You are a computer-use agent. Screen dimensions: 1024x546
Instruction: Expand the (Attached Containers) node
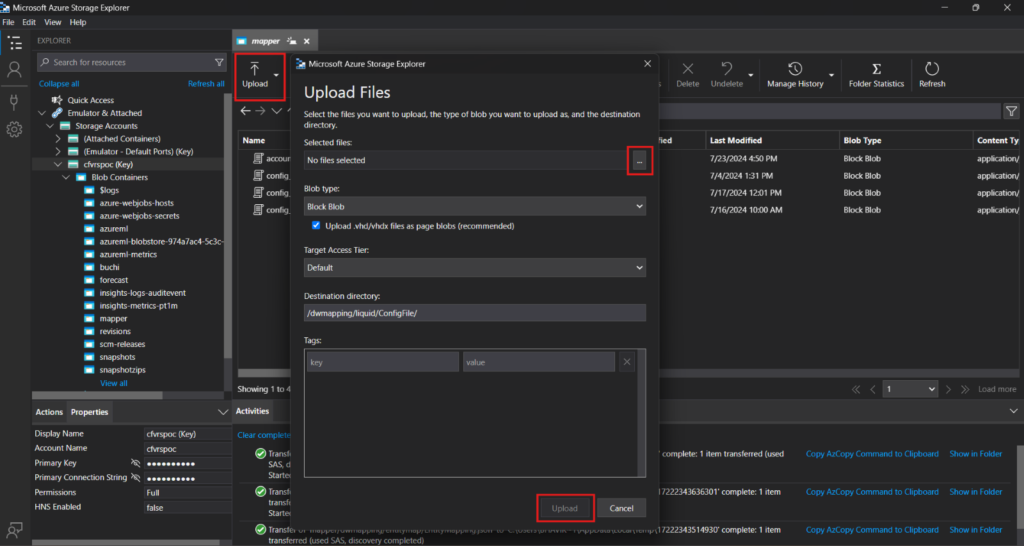tap(58, 139)
